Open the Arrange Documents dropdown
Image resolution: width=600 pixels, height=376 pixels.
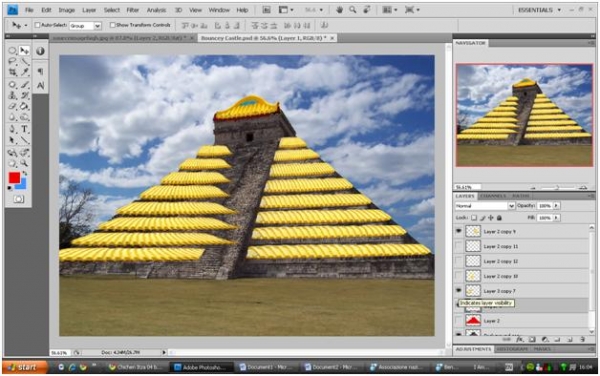[x=390, y=10]
